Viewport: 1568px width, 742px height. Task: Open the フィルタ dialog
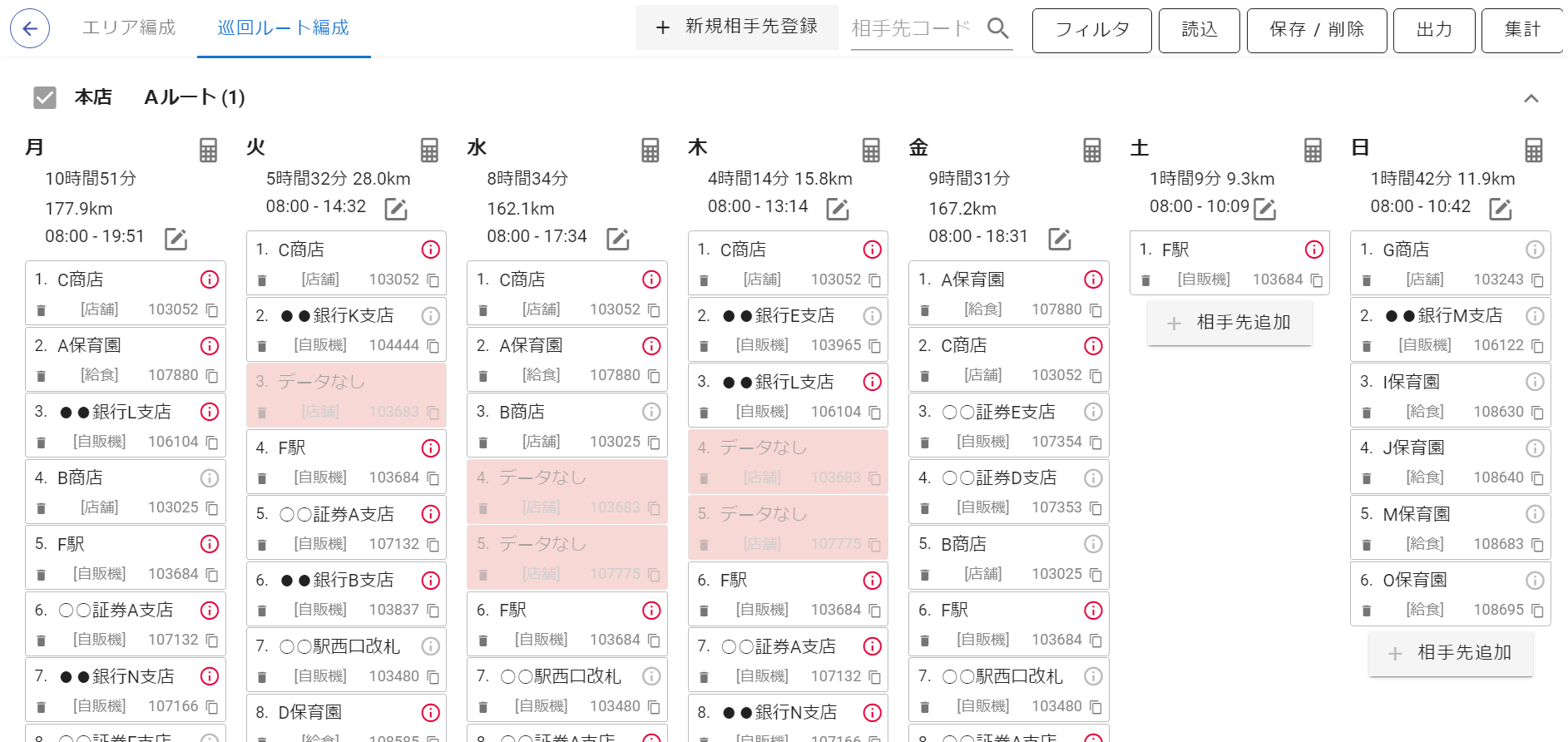(1092, 30)
